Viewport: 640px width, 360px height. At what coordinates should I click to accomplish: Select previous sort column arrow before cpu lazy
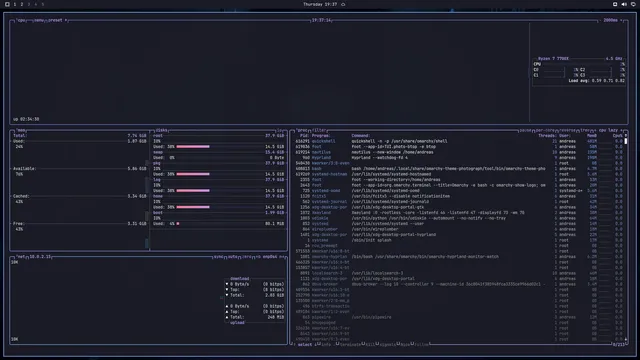pyautogui.click(x=595, y=130)
